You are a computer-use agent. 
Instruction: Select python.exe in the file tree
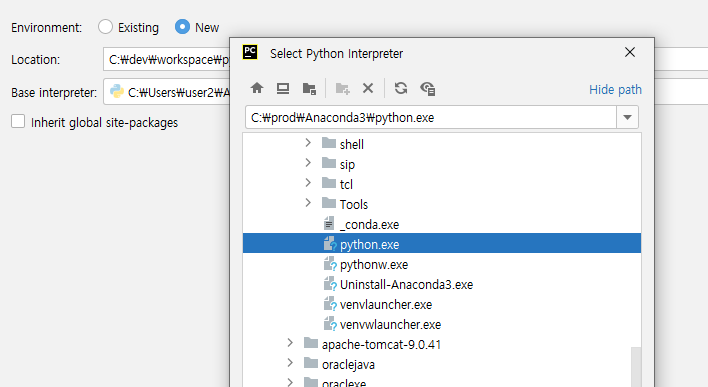(442, 243)
